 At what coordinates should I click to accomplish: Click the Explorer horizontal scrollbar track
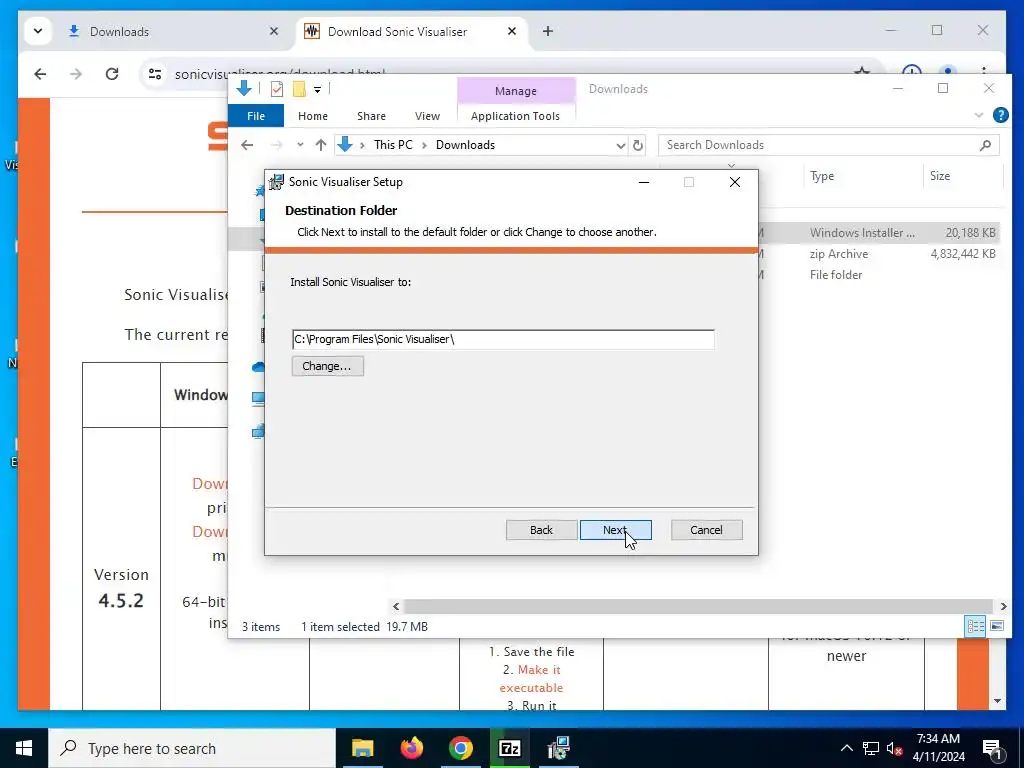[x=698, y=606]
